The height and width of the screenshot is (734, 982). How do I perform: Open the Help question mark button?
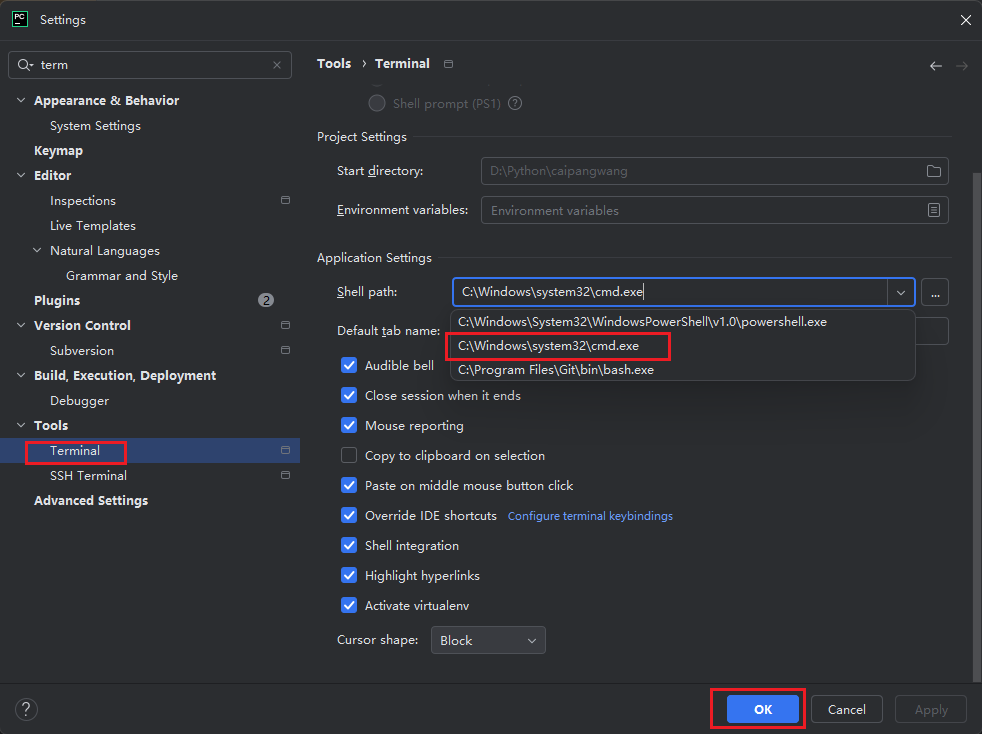[26, 709]
